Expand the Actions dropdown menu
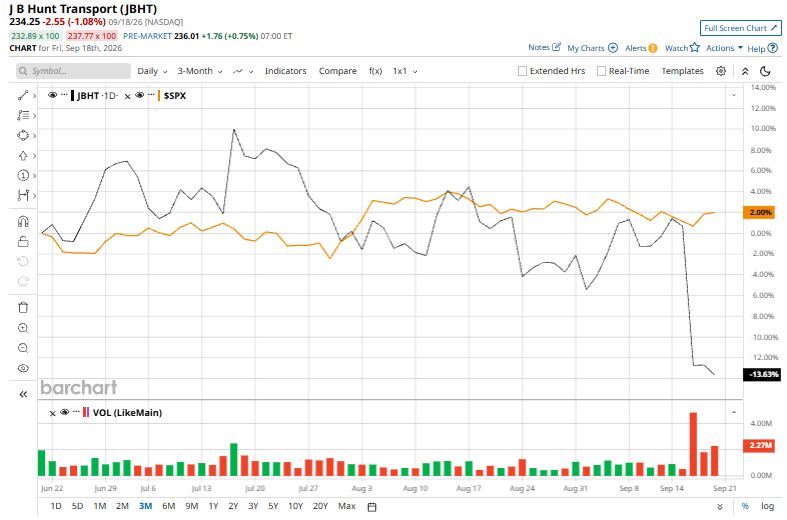 (x=724, y=48)
